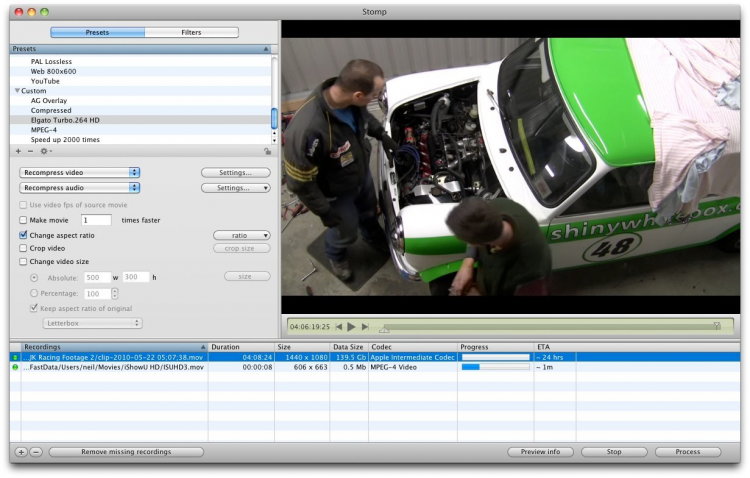Open the preset gear action menu
This screenshot has width=750, height=478.
coord(45,151)
